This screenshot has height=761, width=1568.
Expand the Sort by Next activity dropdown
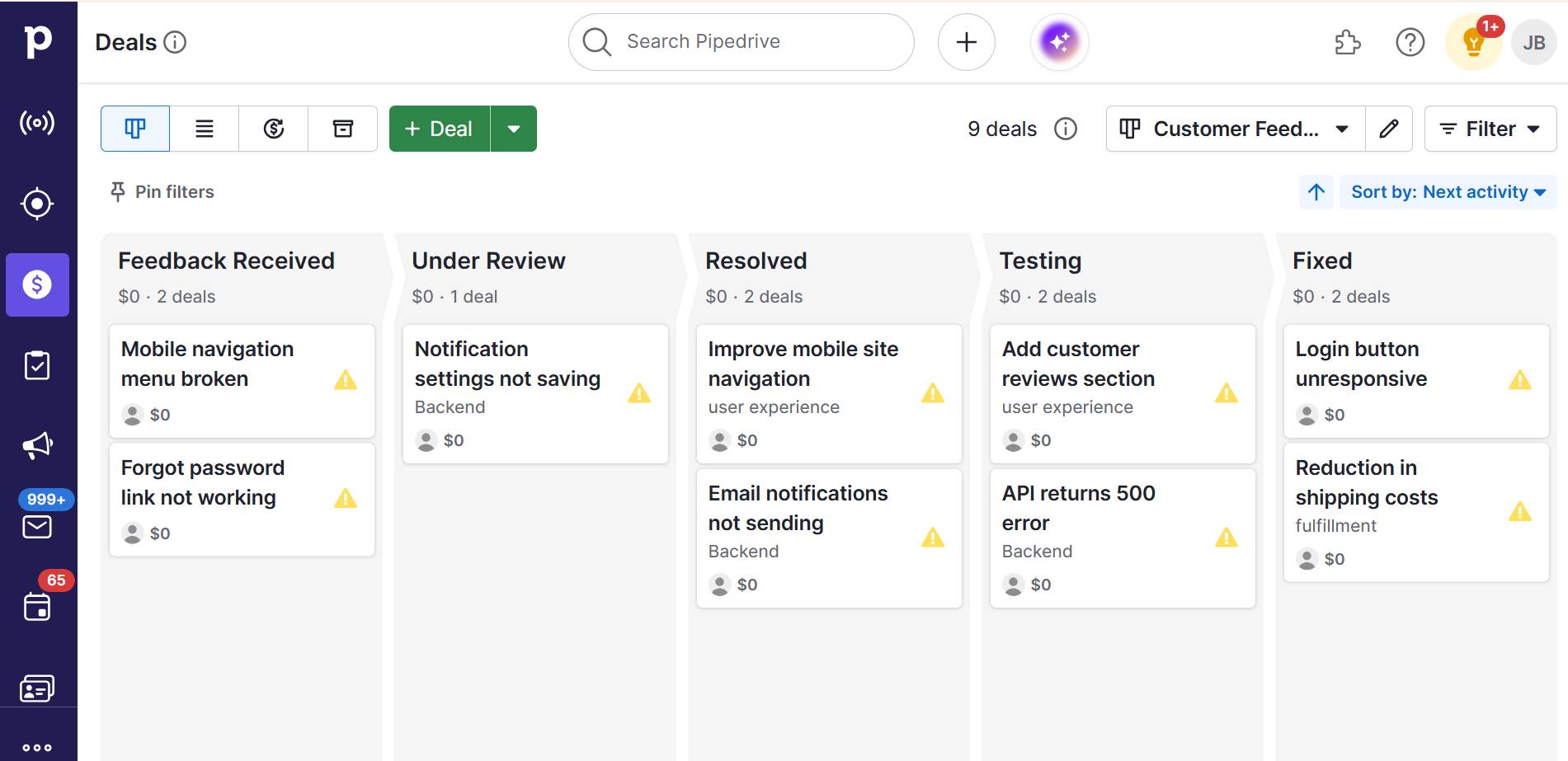tap(1448, 192)
